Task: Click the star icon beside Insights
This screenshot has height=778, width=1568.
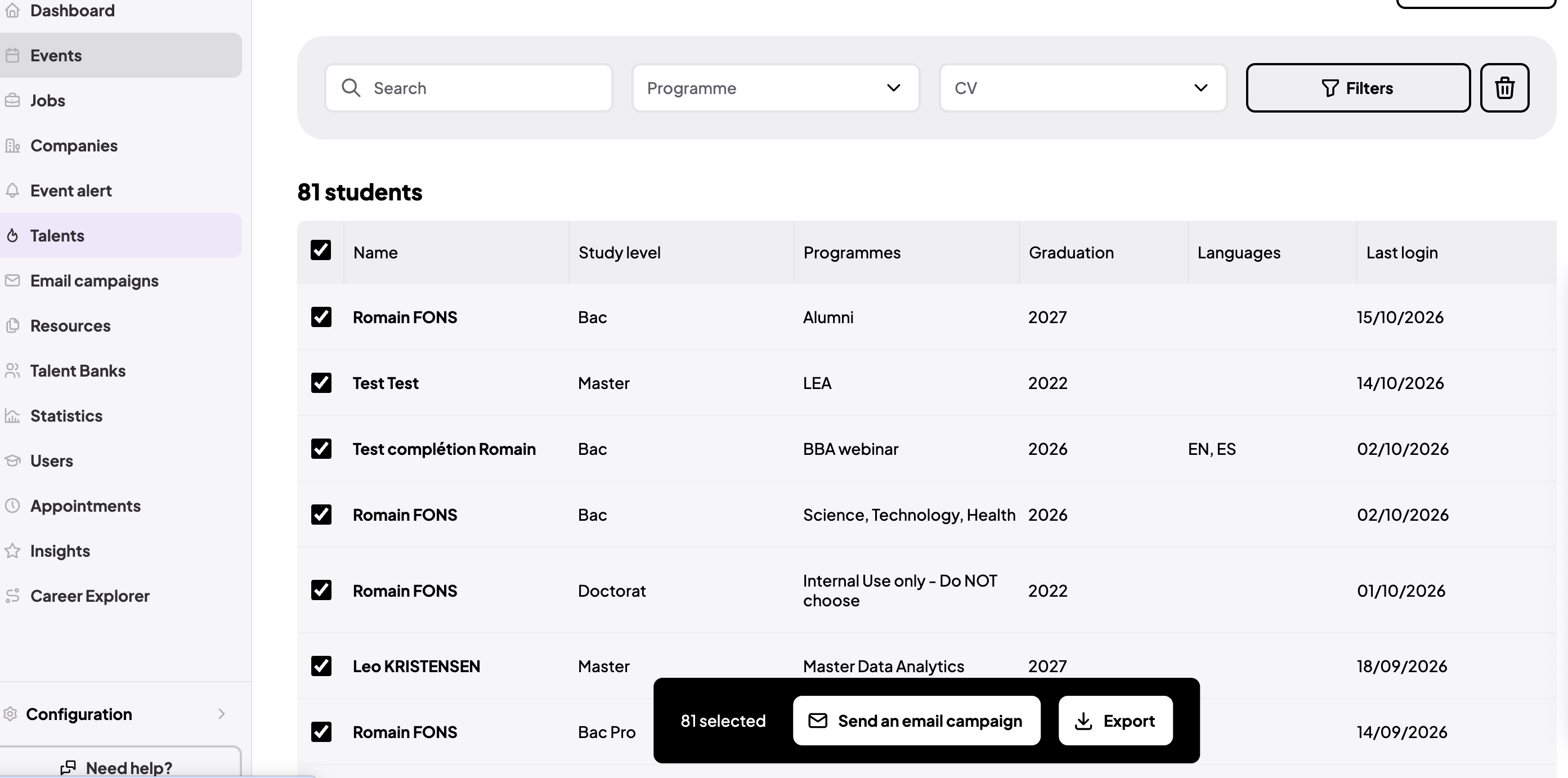Action: [12, 551]
